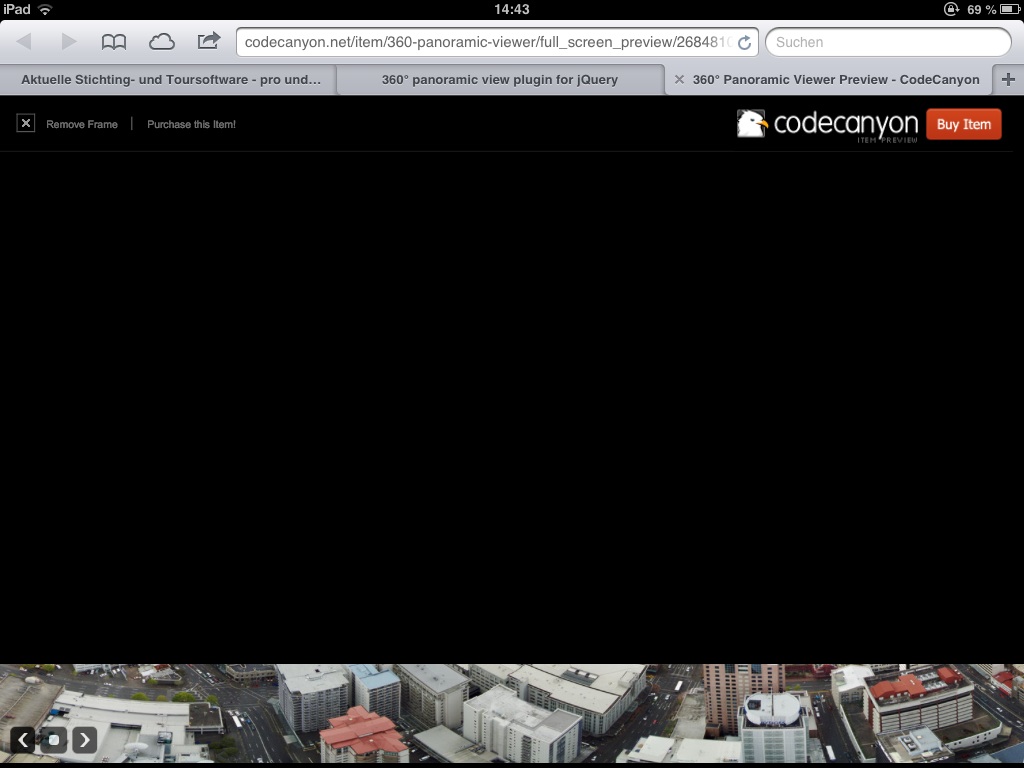Open a new tab with plus button
Screen dimensions: 1024x768
[1008, 80]
